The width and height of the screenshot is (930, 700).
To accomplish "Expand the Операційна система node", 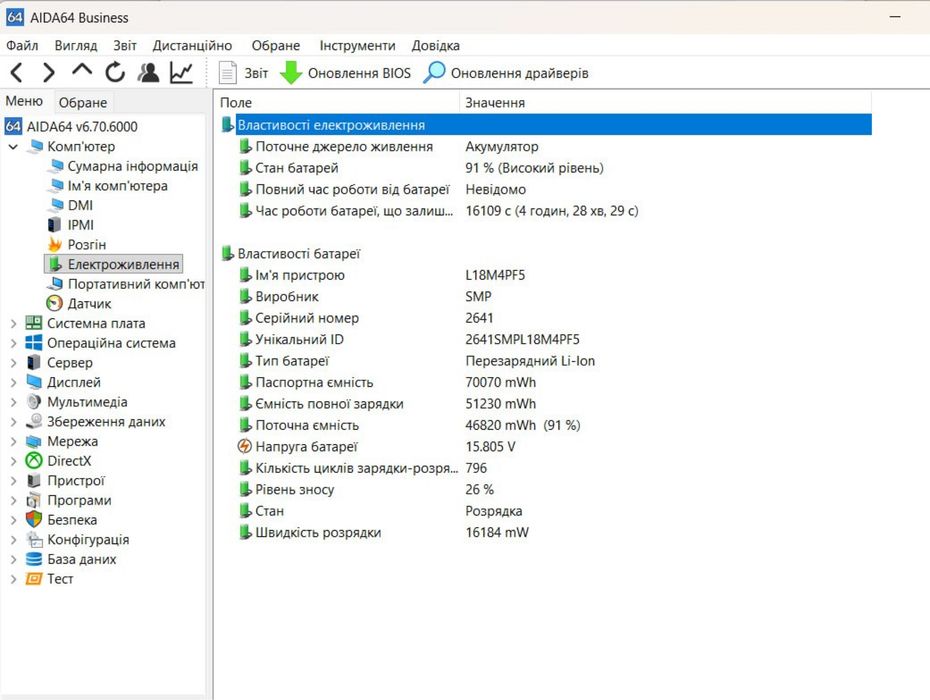I will (13, 343).
